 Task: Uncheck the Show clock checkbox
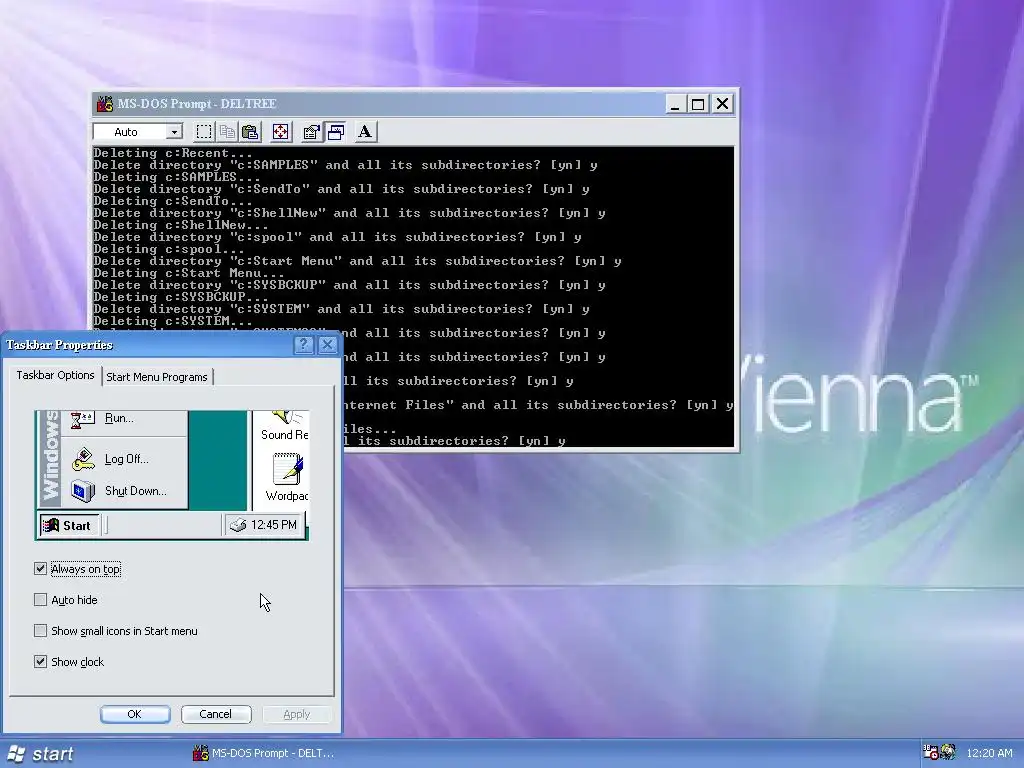[x=40, y=662]
